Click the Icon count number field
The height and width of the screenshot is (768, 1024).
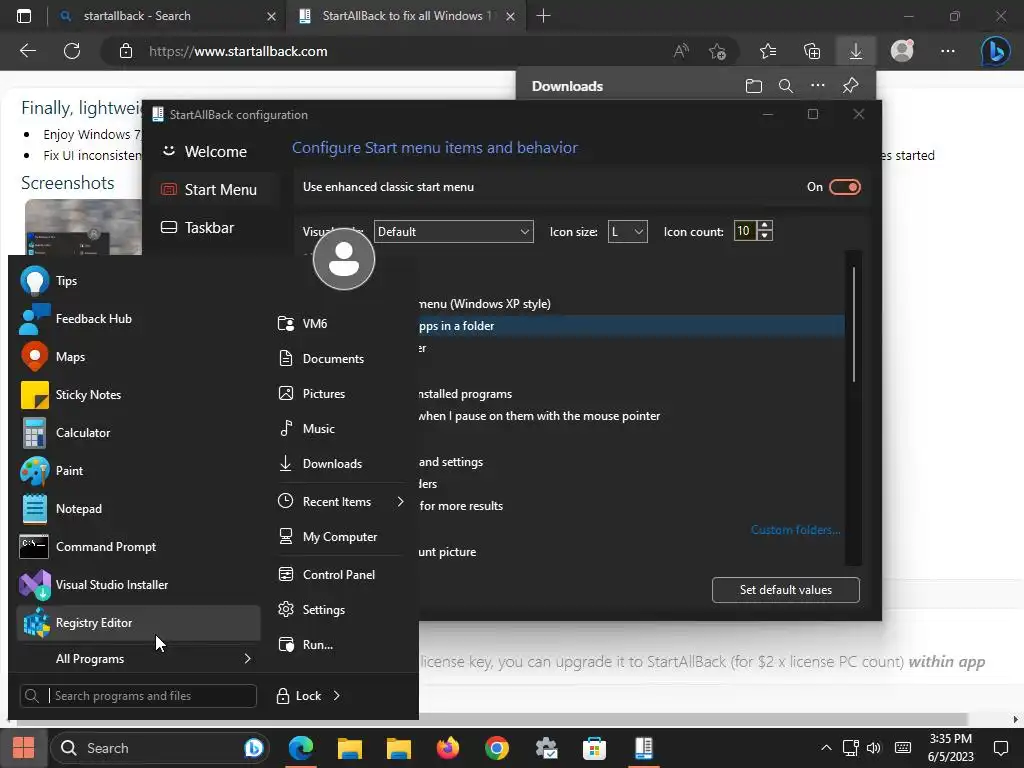tap(744, 231)
